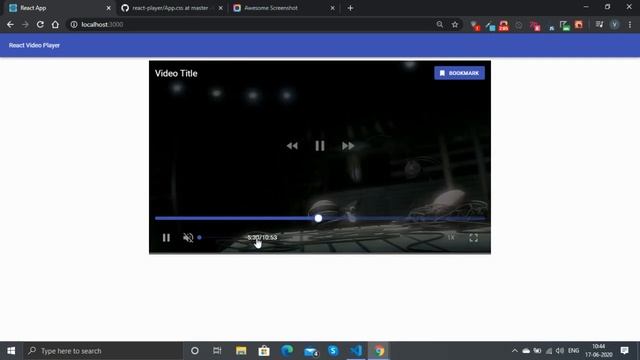
Task: Reload the localhost page
Action: coord(40,24)
